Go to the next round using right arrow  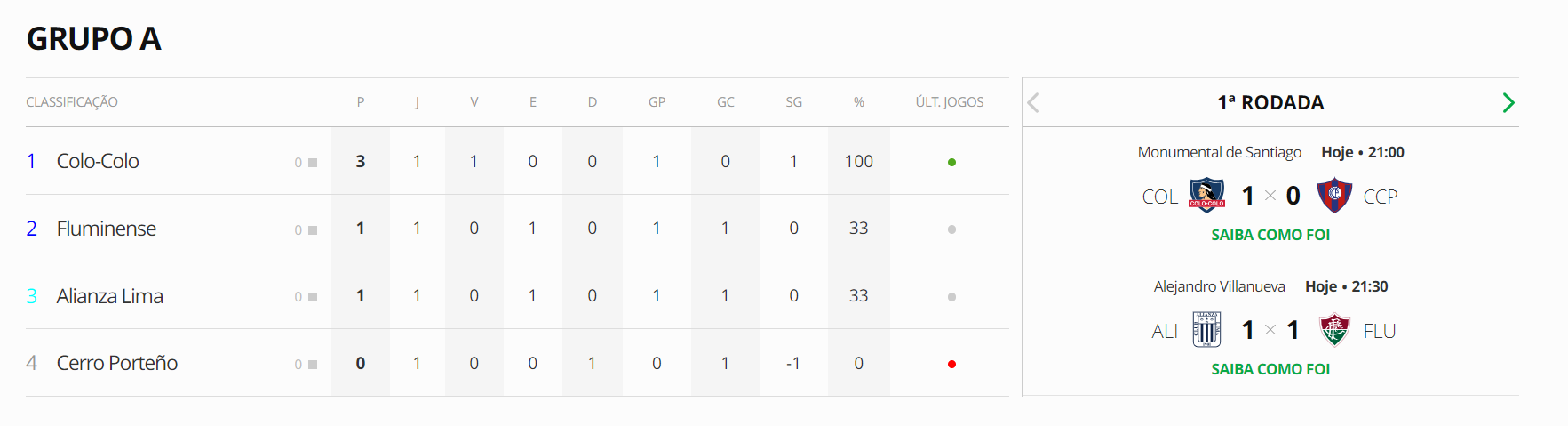coord(1508,102)
